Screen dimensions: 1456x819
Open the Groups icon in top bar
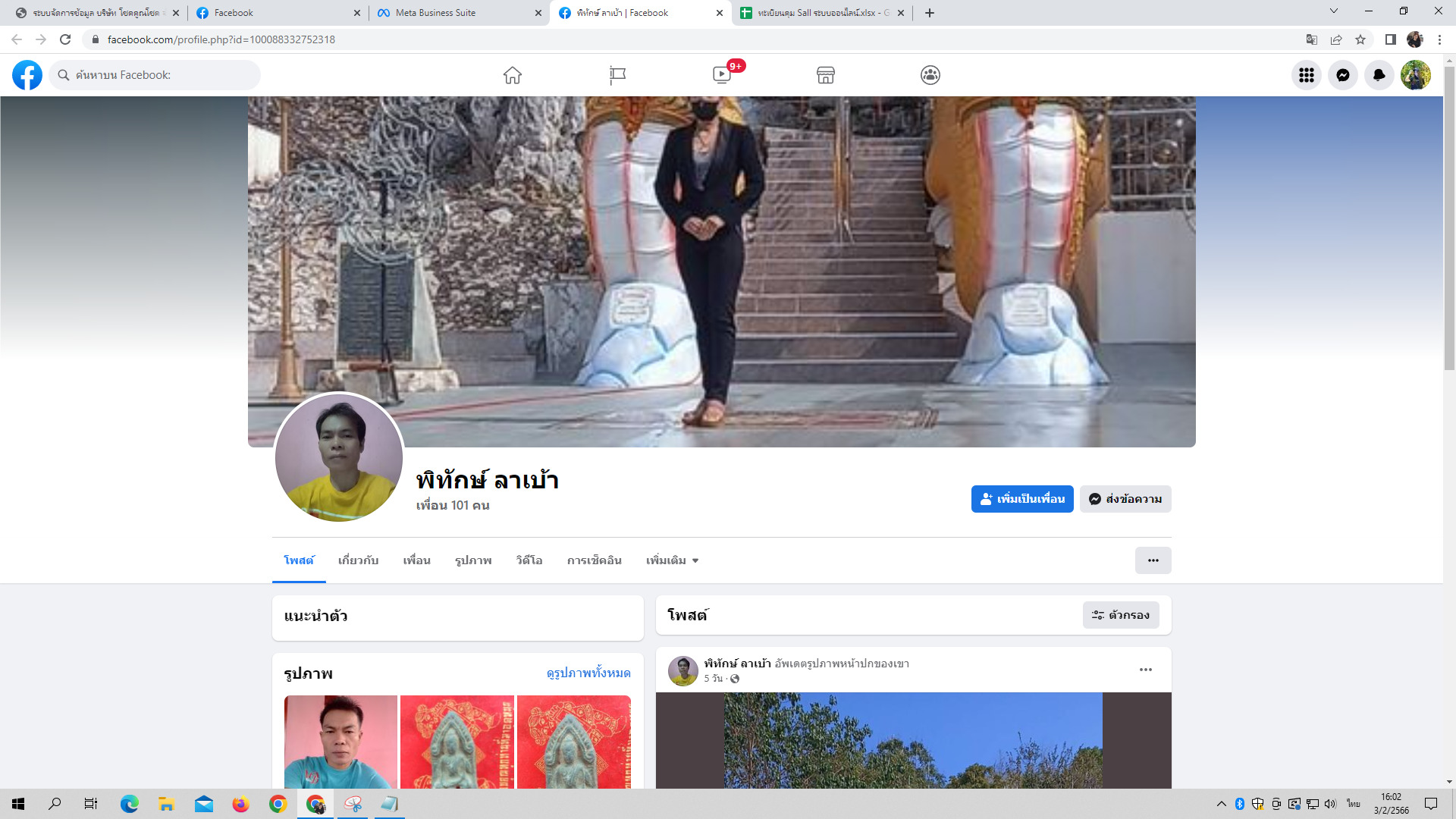point(930,75)
